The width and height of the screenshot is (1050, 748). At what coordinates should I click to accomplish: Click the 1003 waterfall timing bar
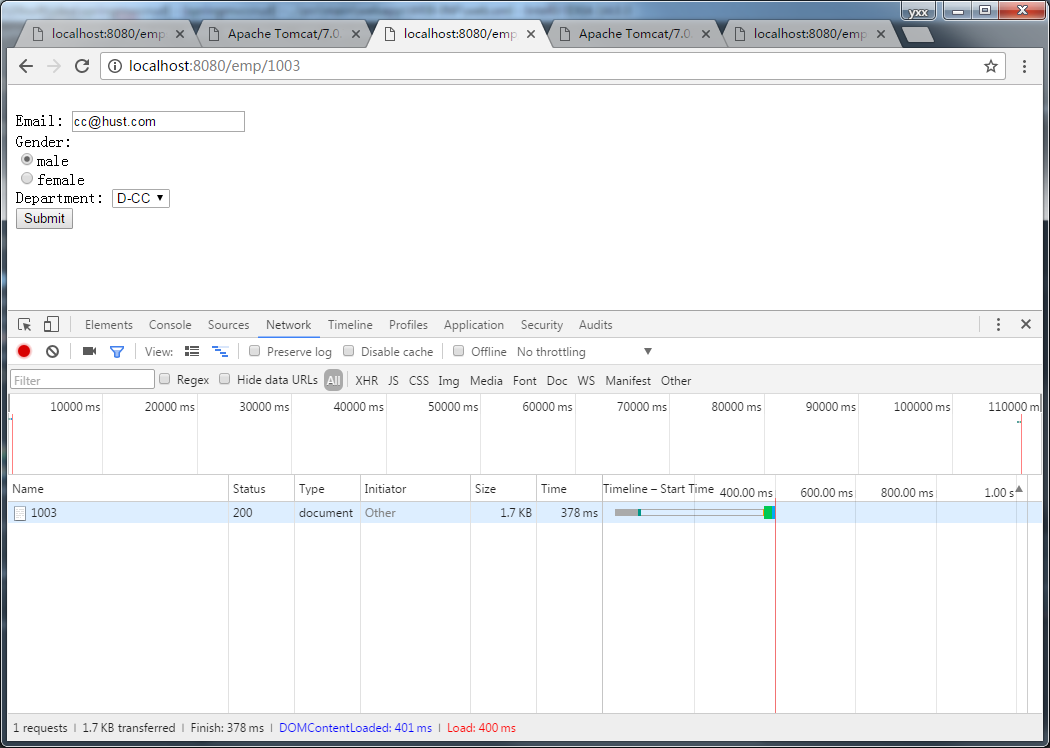(x=694, y=512)
